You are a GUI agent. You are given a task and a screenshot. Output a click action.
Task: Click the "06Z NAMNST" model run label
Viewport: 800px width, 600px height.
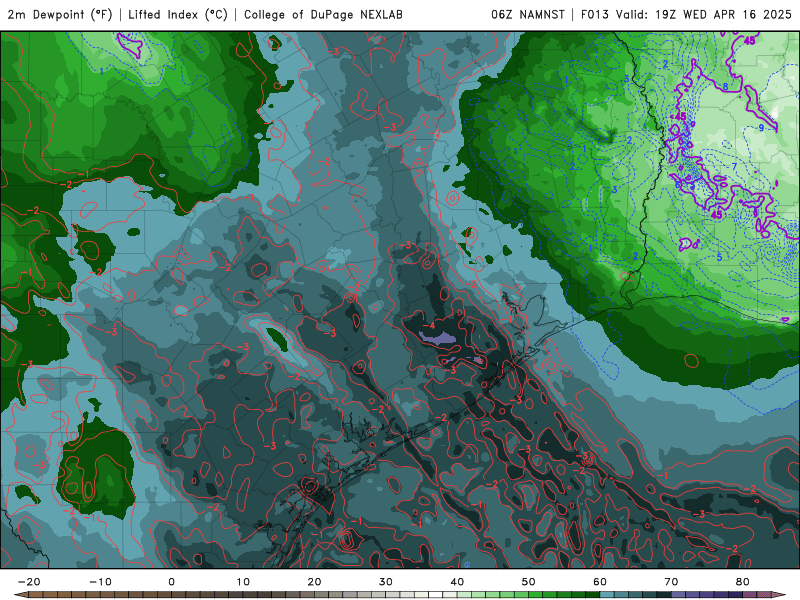tap(528, 15)
